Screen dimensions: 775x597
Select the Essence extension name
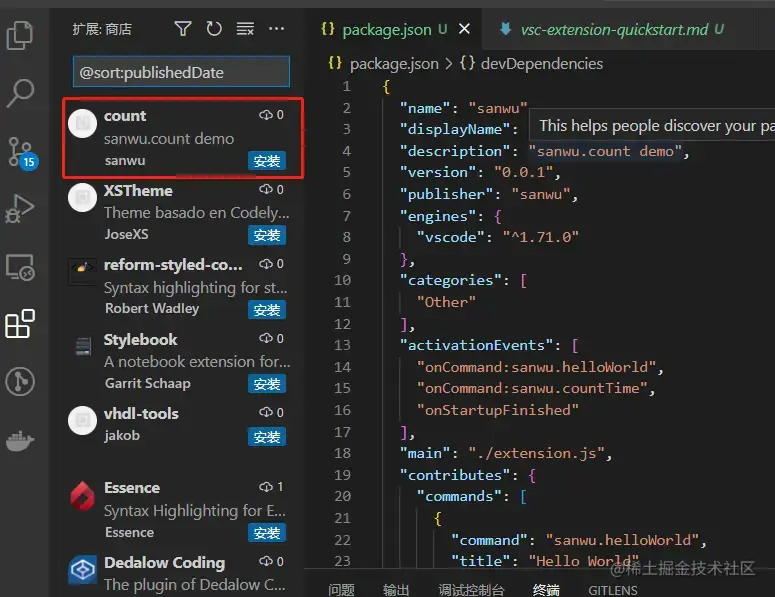[132, 488]
